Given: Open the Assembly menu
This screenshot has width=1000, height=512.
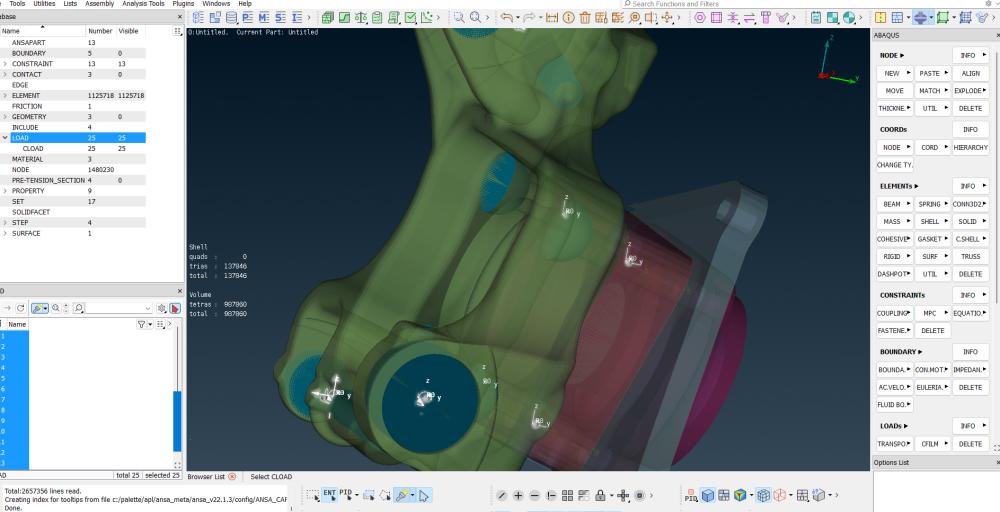Looking at the screenshot, I should (99, 4).
